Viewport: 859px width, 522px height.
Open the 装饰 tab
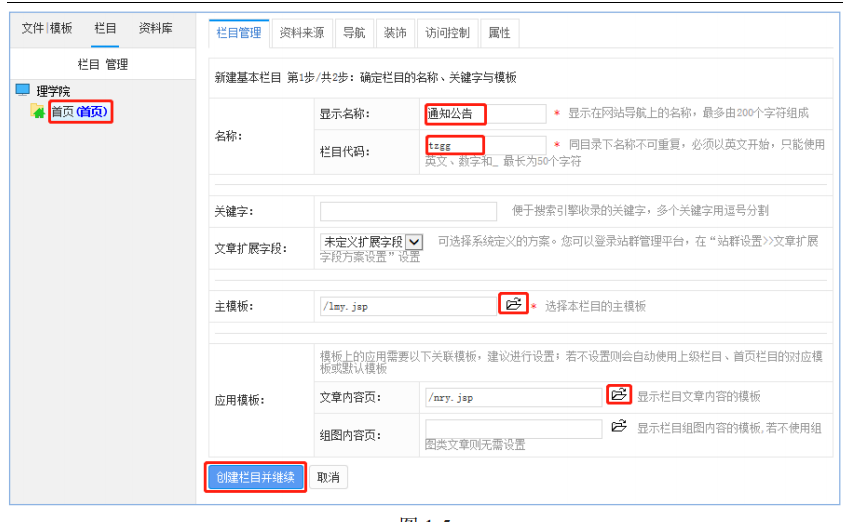point(395,33)
